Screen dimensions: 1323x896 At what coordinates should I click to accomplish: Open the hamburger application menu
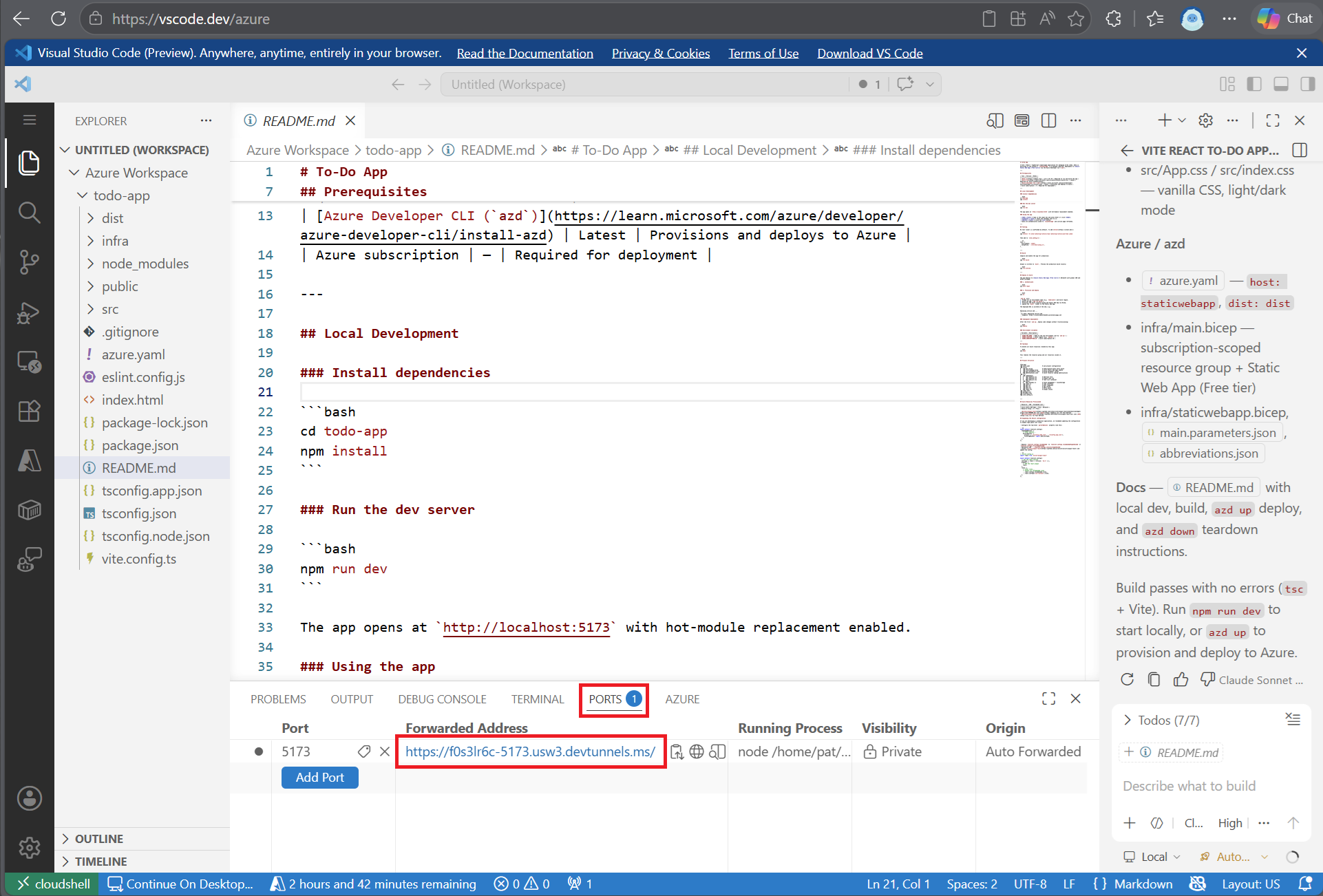coord(29,120)
